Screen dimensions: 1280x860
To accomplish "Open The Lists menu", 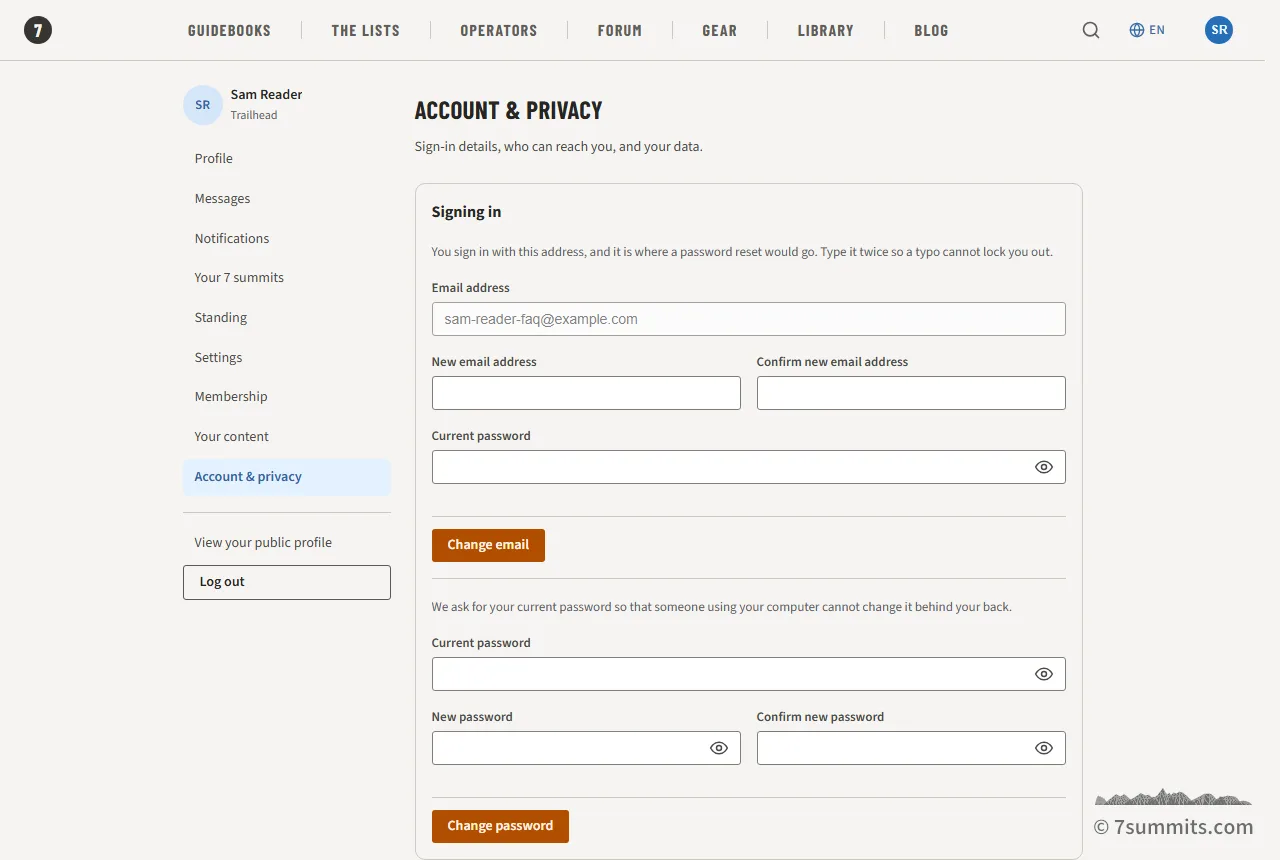I will click(x=366, y=30).
